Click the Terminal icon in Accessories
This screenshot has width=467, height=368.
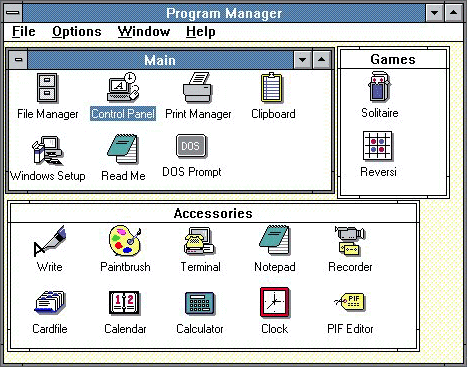[x=199, y=241]
